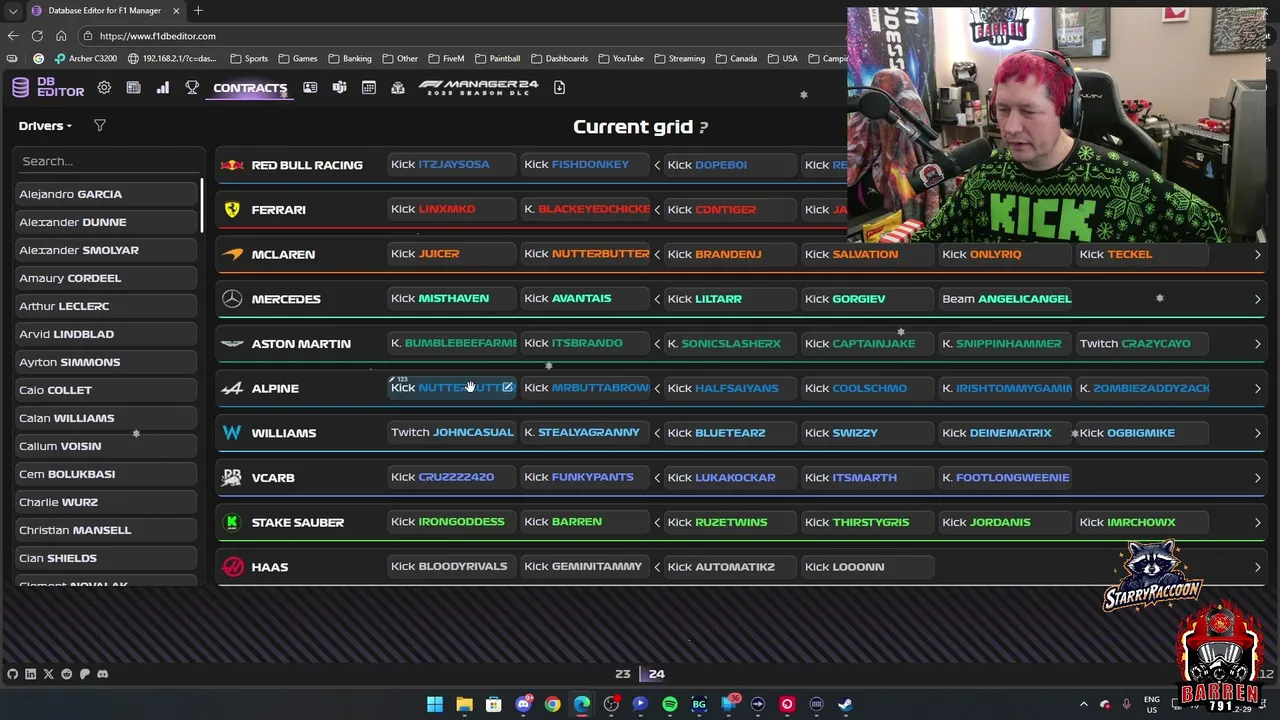The width and height of the screenshot is (1280, 720).
Task: Open the GitHub link icon in footer
Action: 12,674
